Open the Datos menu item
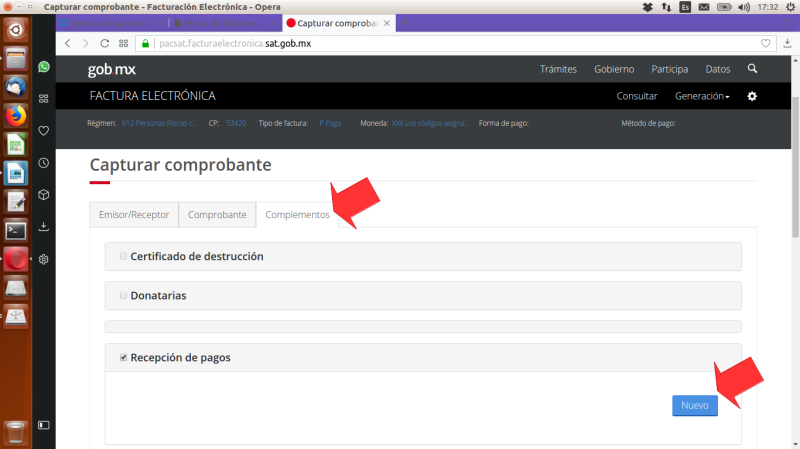 (718, 69)
